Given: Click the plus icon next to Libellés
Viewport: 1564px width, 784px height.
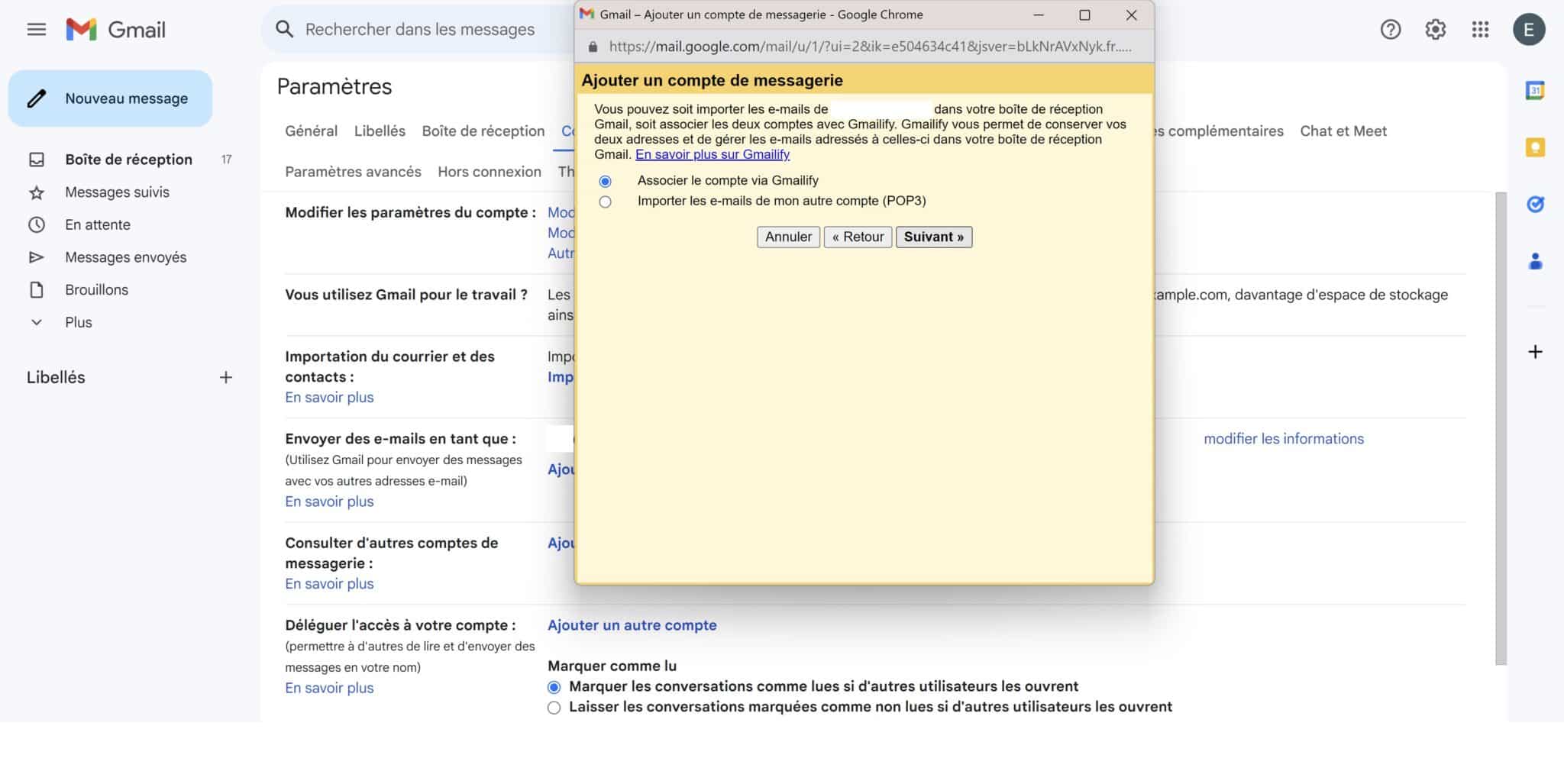Looking at the screenshot, I should 225,377.
